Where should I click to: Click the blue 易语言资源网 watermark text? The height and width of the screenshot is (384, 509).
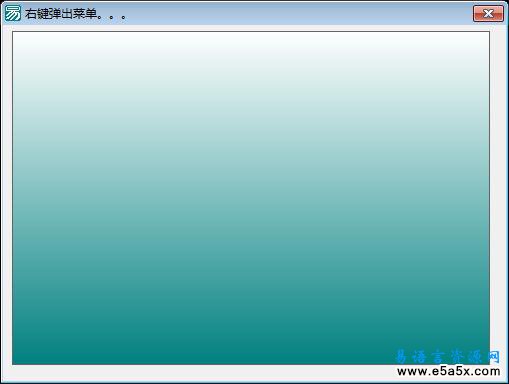[448, 357]
